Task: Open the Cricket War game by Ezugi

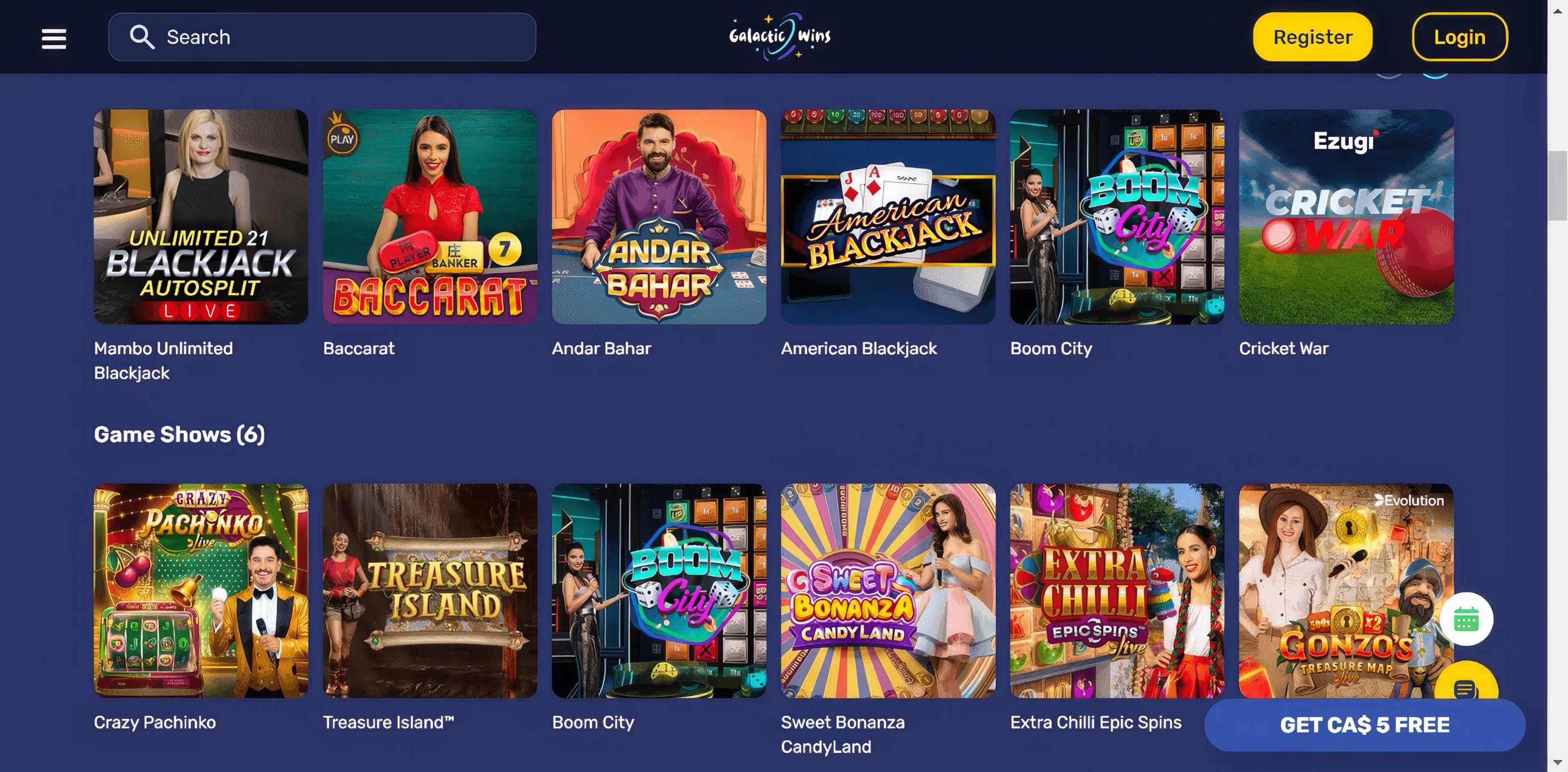Action: (1346, 217)
